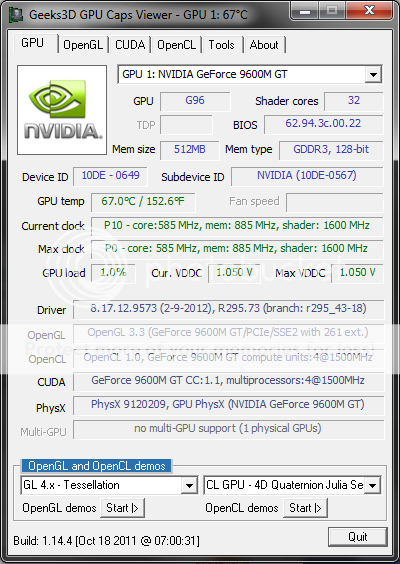The width and height of the screenshot is (400, 564).
Task: Click the GPU Caps Viewer title bar icon
Action: (15, 14)
